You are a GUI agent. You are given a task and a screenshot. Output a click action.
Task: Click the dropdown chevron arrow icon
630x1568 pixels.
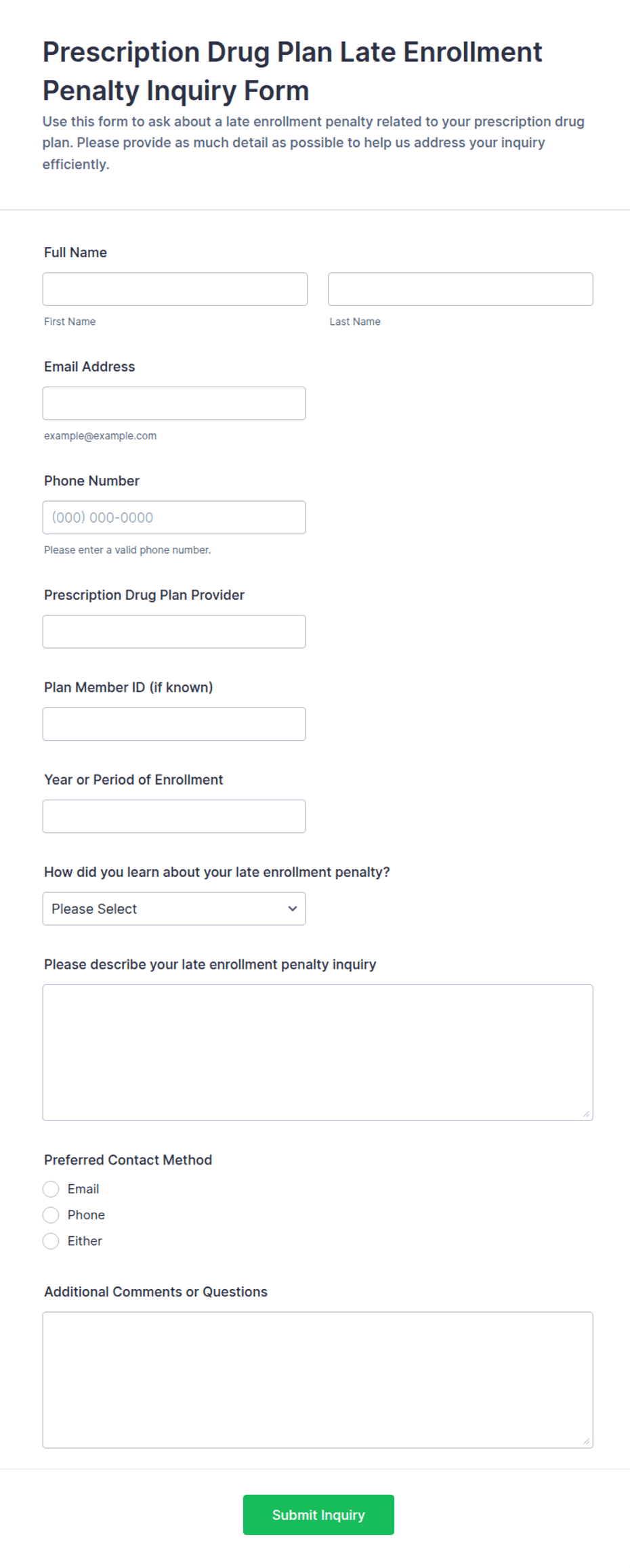click(293, 909)
